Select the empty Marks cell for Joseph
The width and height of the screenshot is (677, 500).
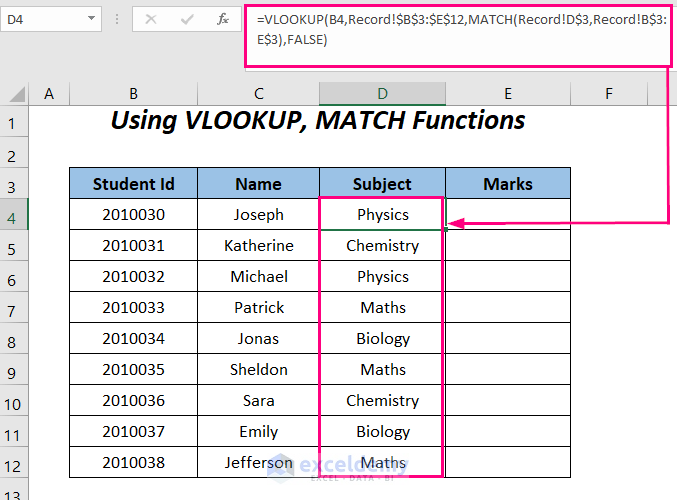[507, 214]
